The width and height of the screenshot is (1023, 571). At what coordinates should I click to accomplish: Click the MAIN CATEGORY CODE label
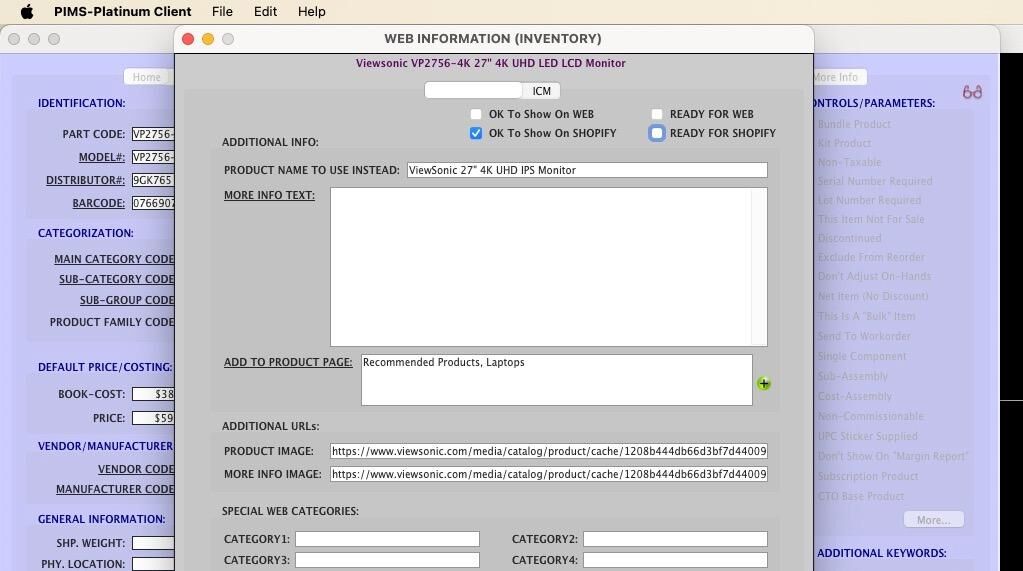[x=114, y=259]
